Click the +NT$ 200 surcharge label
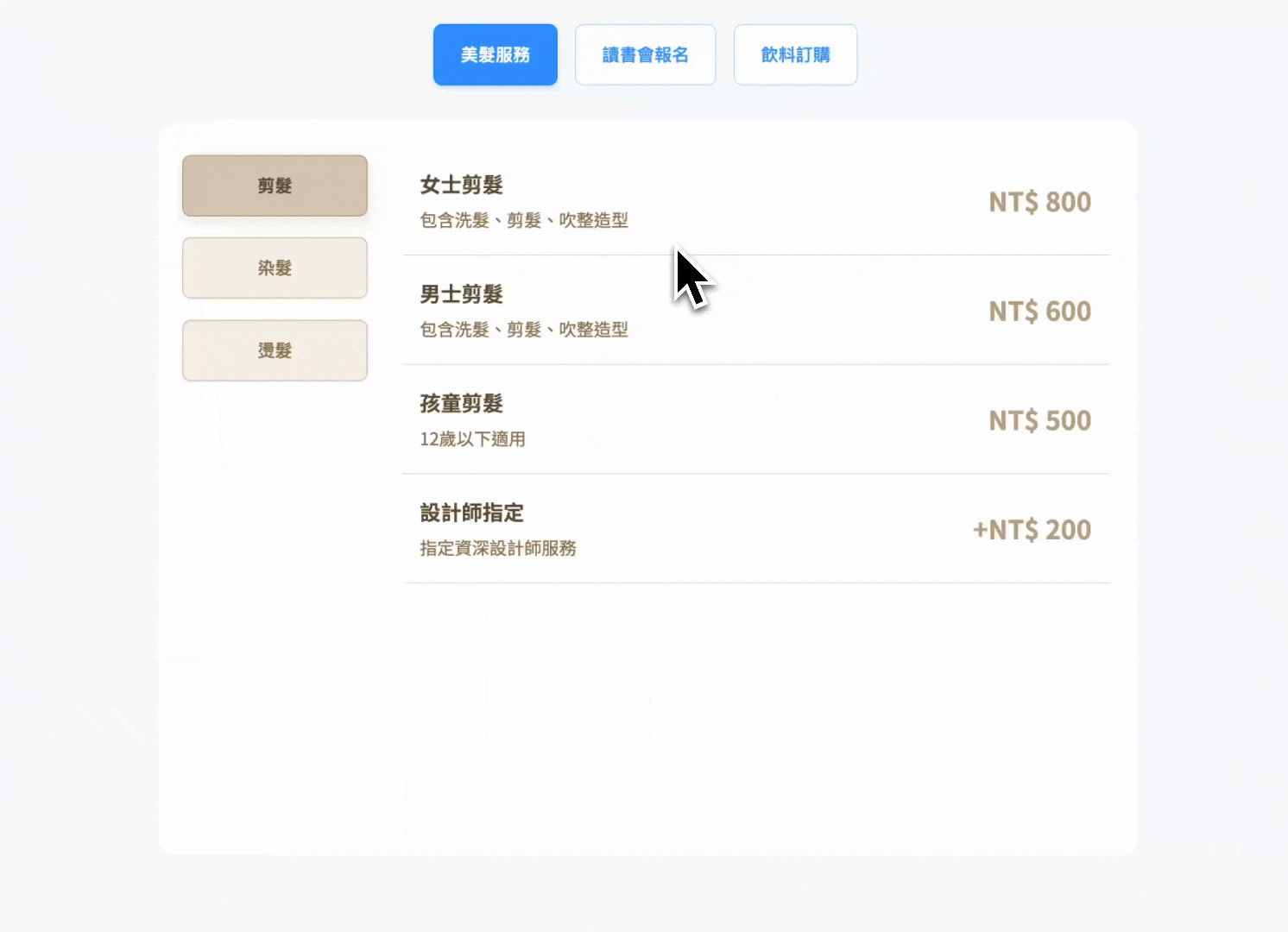Image resolution: width=1288 pixels, height=932 pixels. coord(1032,530)
